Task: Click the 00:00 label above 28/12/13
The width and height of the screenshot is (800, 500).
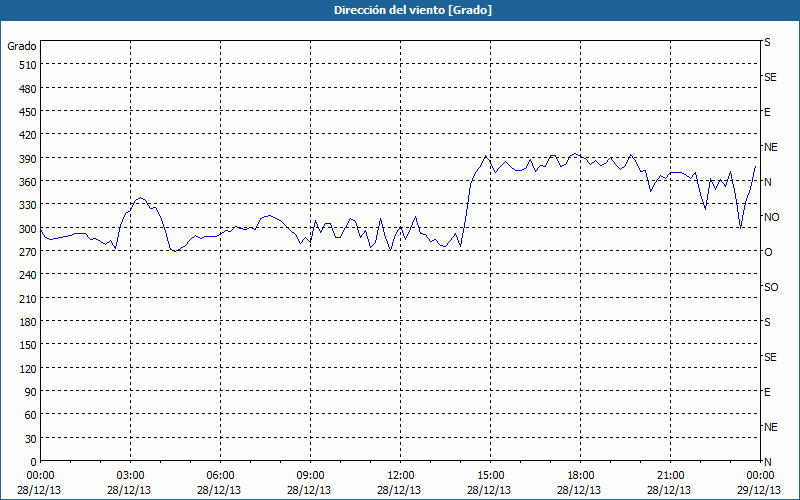Action: [x=40, y=475]
